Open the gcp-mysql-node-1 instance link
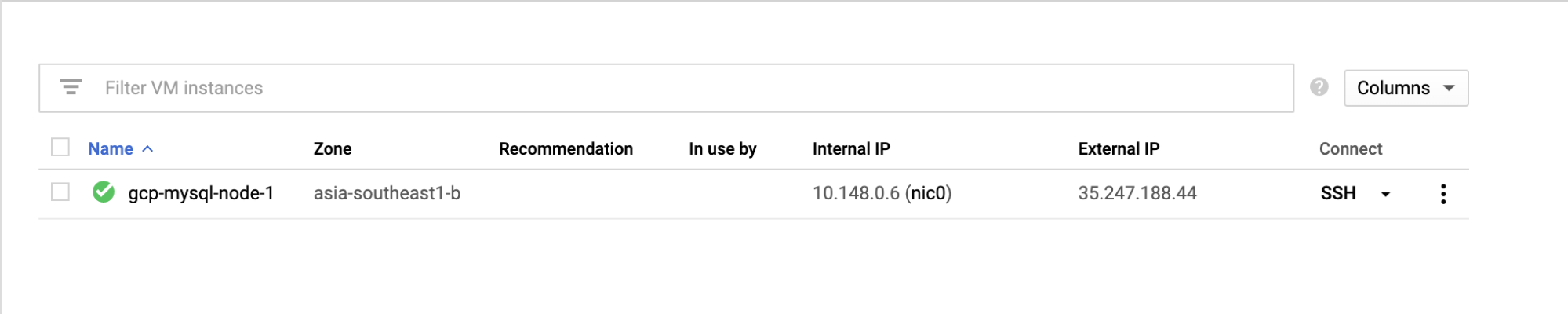 pos(201,193)
